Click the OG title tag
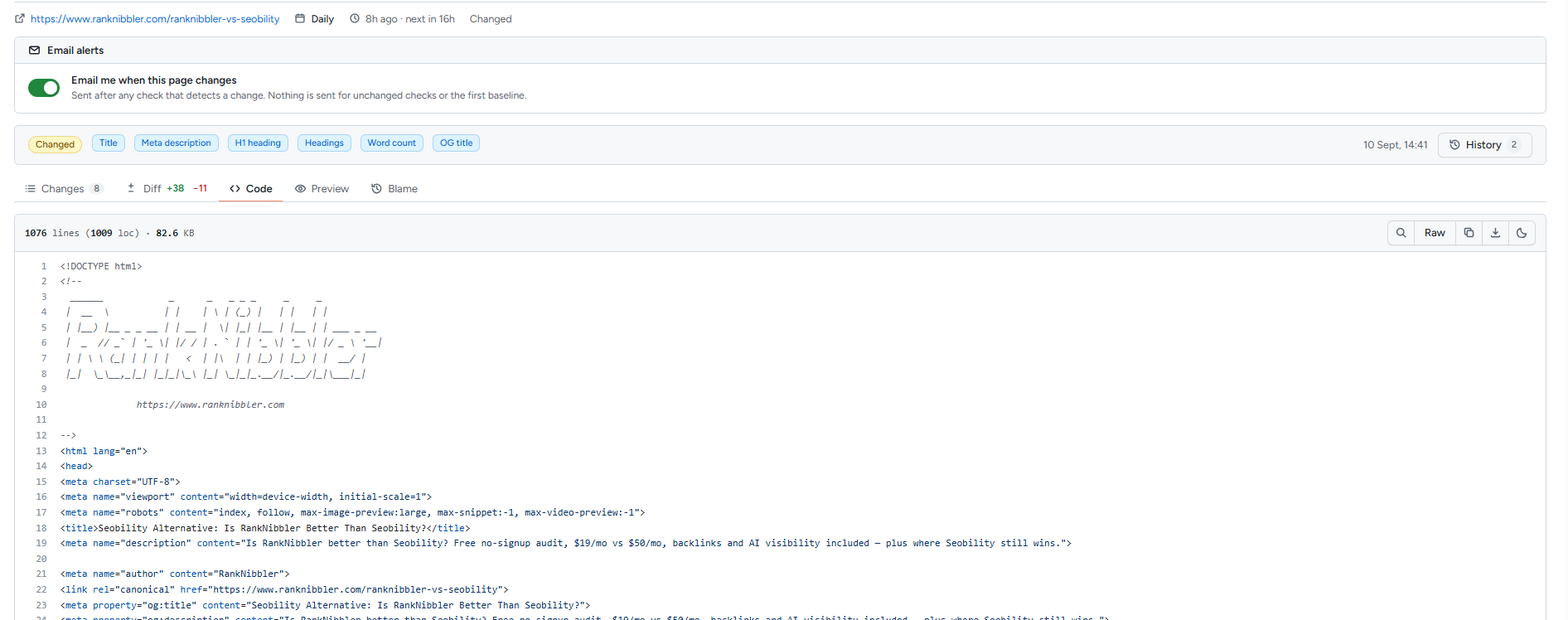1568x620 pixels. click(456, 143)
